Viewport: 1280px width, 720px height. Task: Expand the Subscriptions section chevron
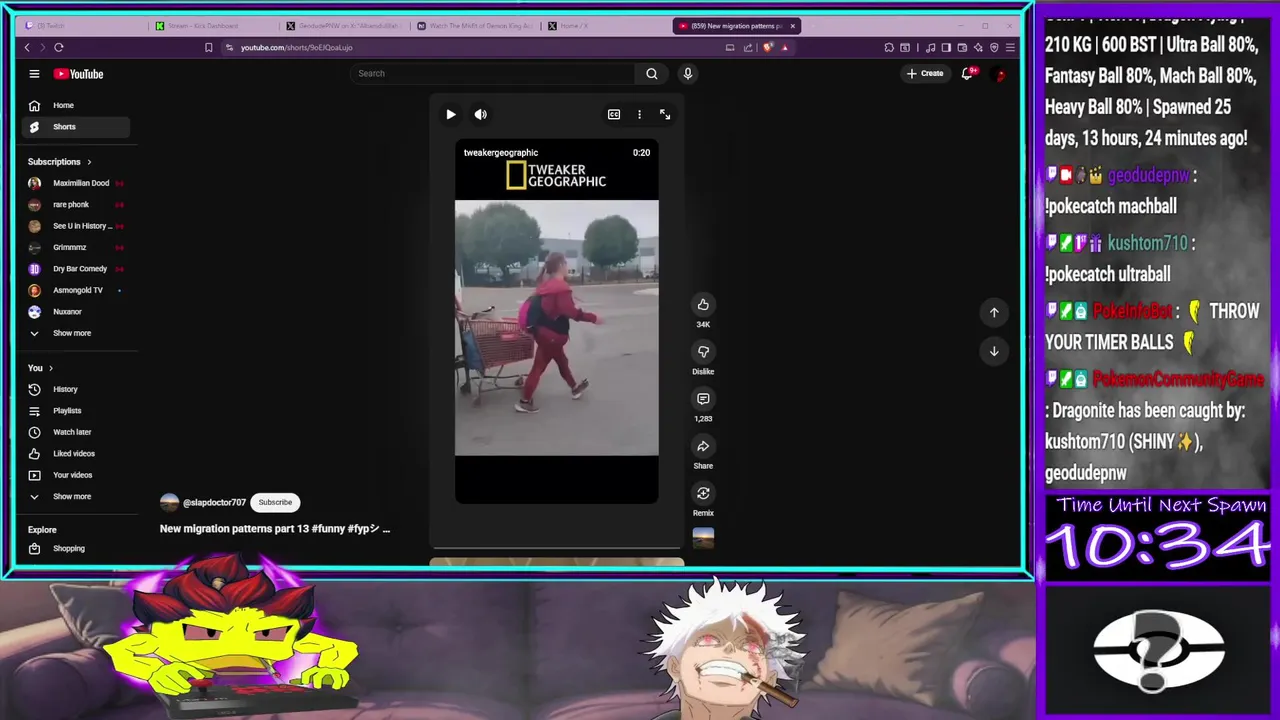(x=89, y=162)
